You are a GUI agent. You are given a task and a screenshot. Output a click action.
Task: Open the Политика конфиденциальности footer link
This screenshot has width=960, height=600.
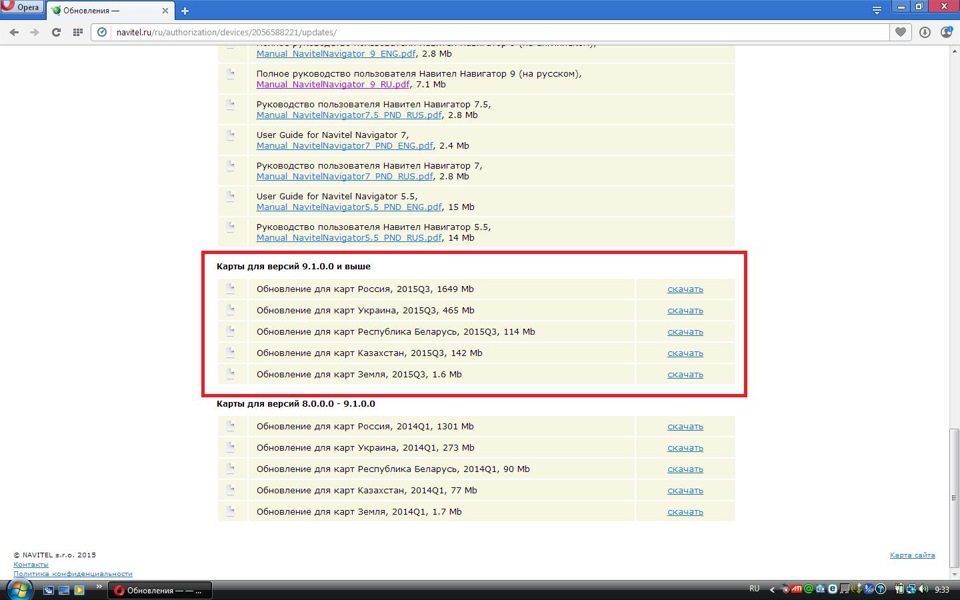pyautogui.click(x=73, y=574)
